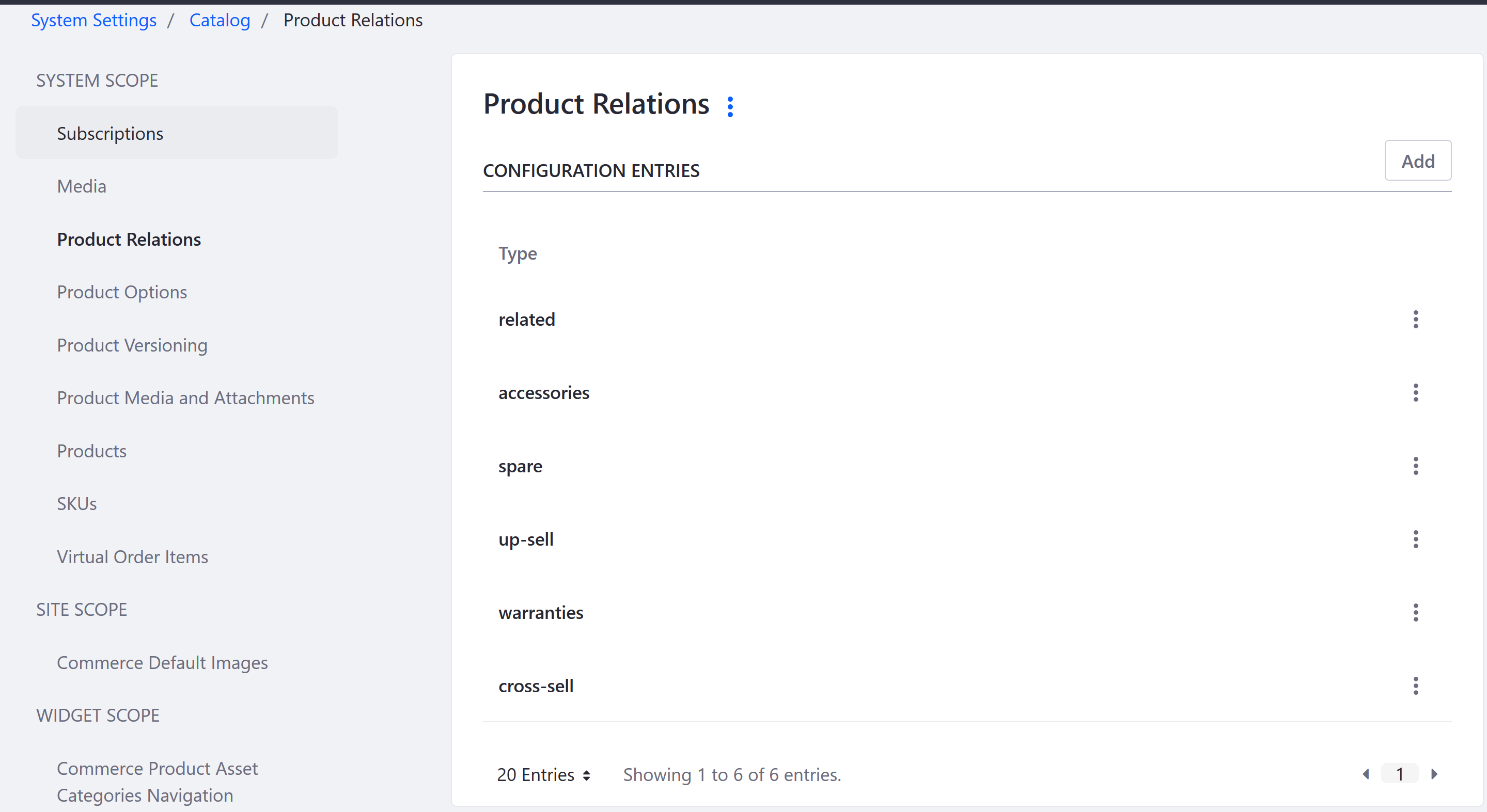Click the Product Relations options icon
This screenshot has width=1487, height=812.
(731, 105)
